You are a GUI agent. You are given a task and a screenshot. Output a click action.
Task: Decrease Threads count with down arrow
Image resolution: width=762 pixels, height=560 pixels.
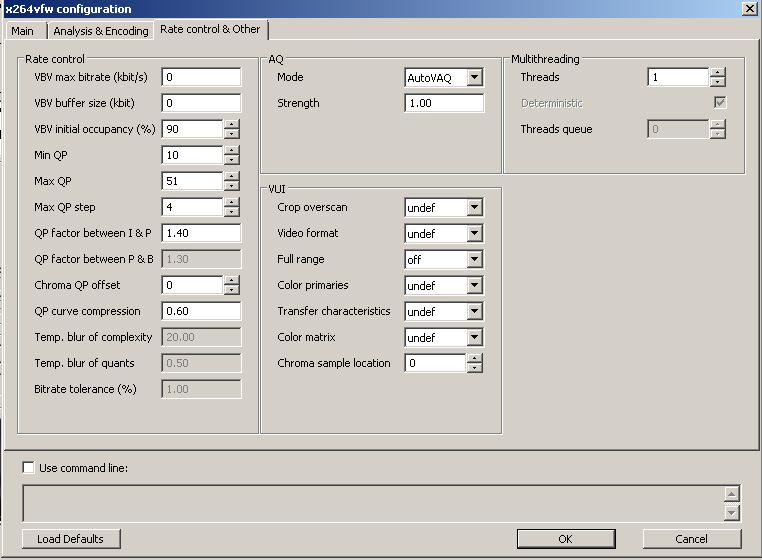(x=718, y=82)
